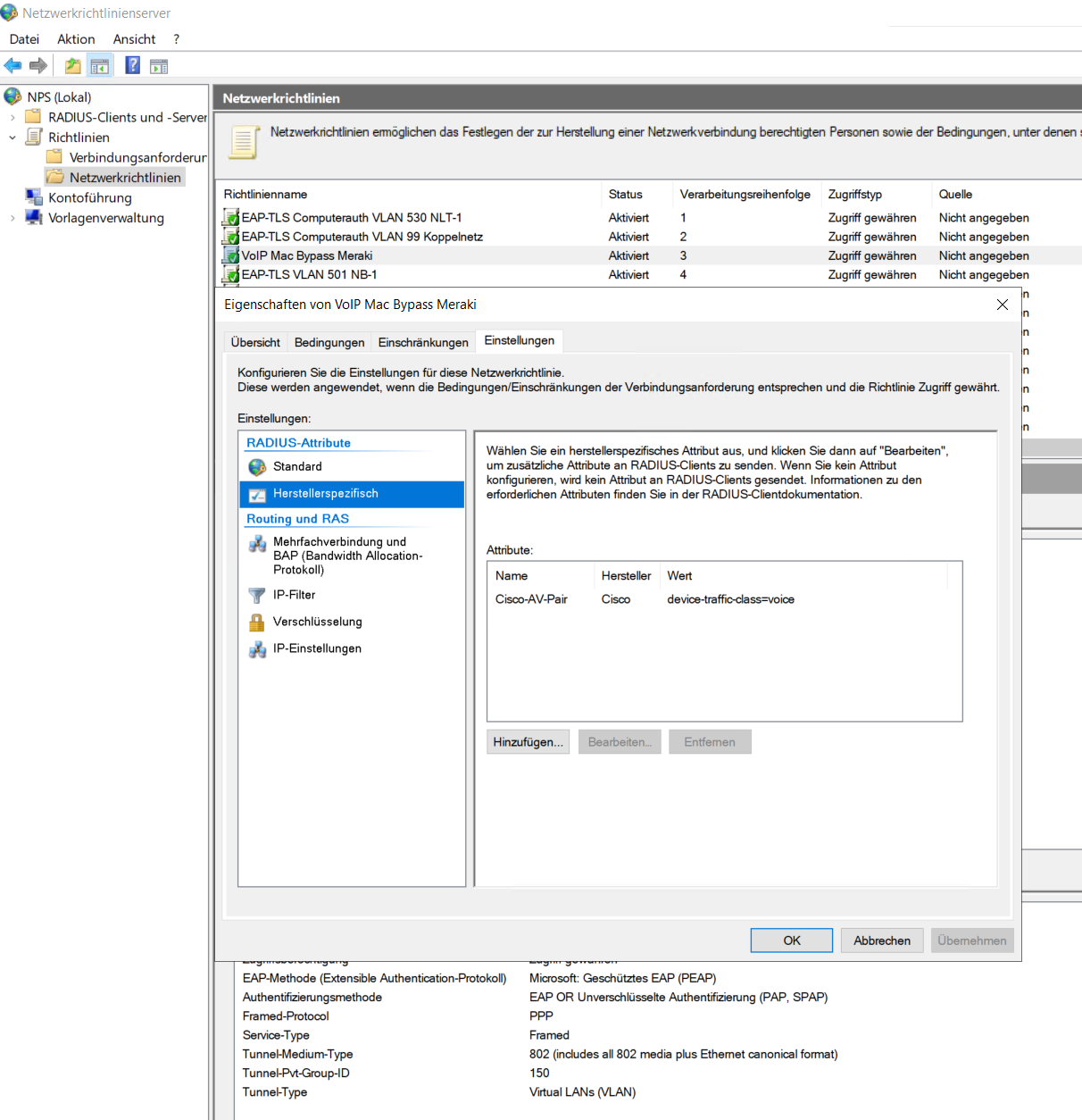The width and height of the screenshot is (1082, 1120).
Task: Click the Hinzufügen button
Action: [x=528, y=741]
